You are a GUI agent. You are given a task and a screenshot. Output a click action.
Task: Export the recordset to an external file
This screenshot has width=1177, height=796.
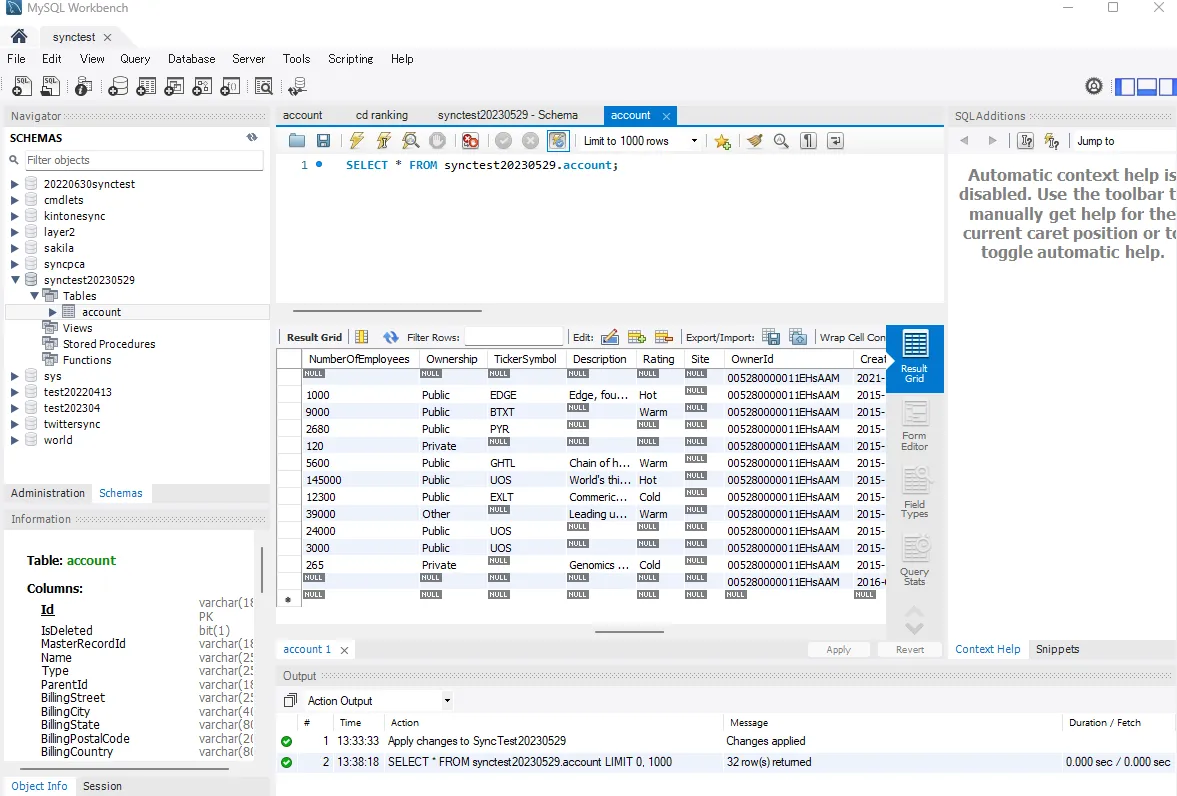[x=770, y=336]
